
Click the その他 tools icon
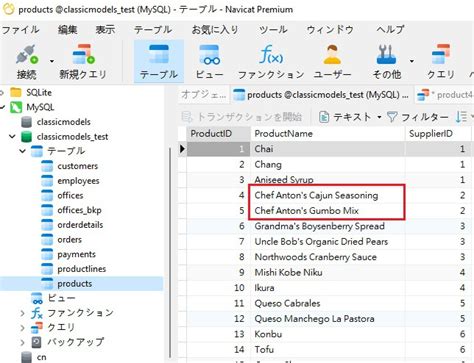pos(387,55)
